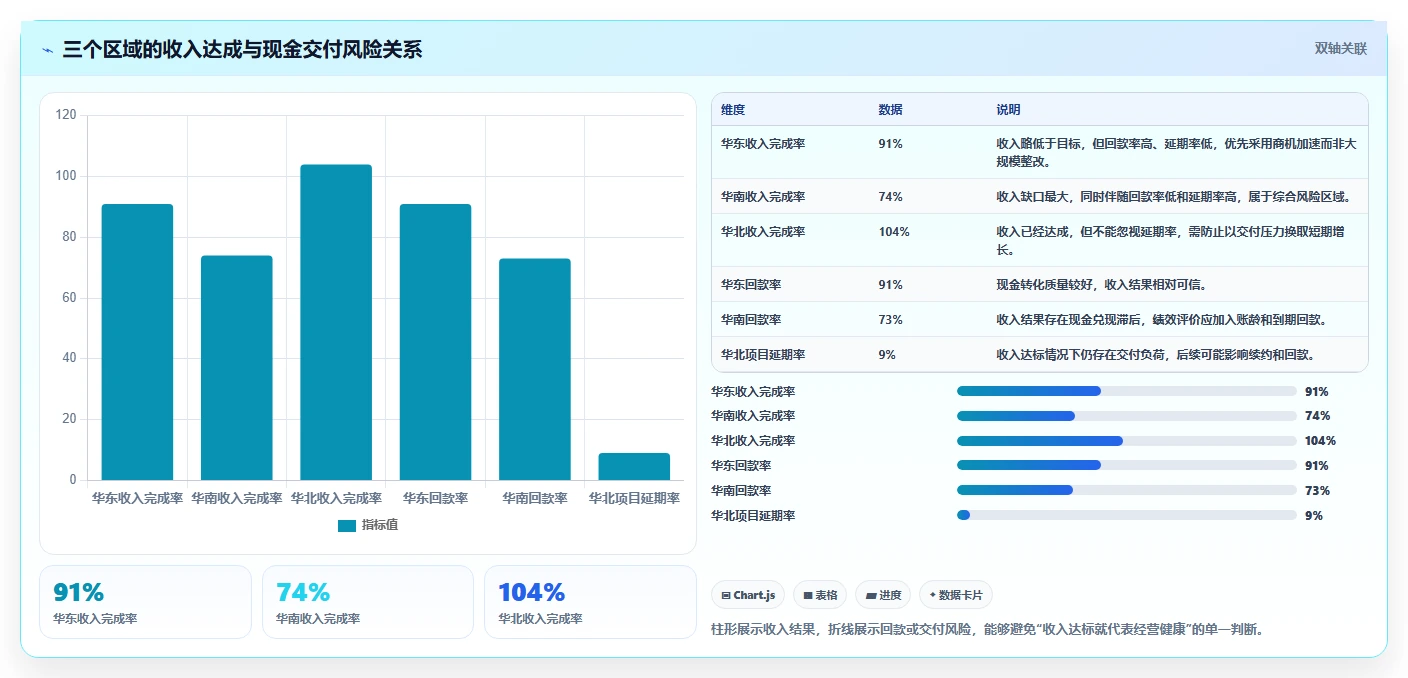Click description starting 收入缺口最大

click(1174, 197)
